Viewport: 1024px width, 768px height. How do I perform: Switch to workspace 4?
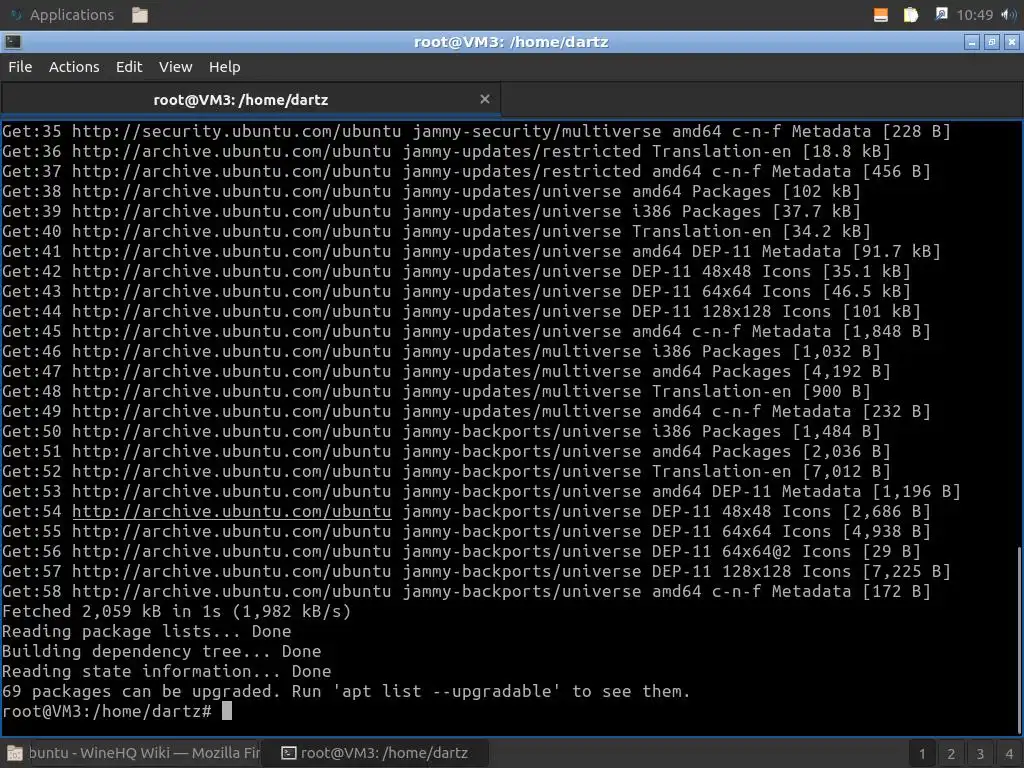pos(1008,754)
